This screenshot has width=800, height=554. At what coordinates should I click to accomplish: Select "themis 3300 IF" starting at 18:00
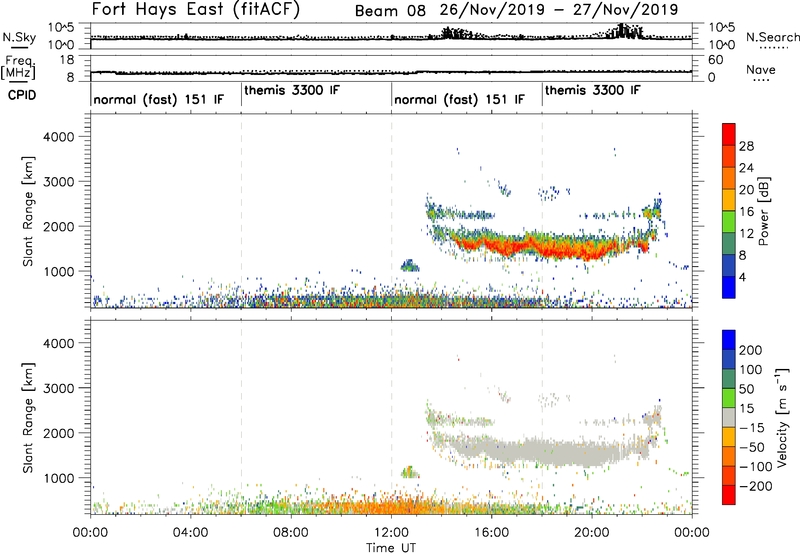tap(592, 90)
